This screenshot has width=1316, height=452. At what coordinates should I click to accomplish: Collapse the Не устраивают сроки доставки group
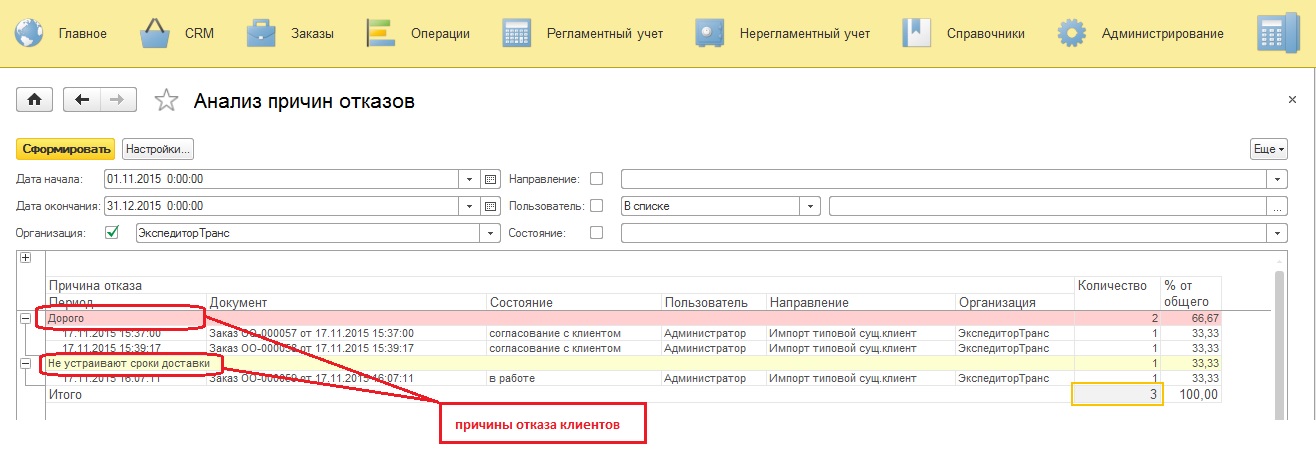tap(26, 364)
